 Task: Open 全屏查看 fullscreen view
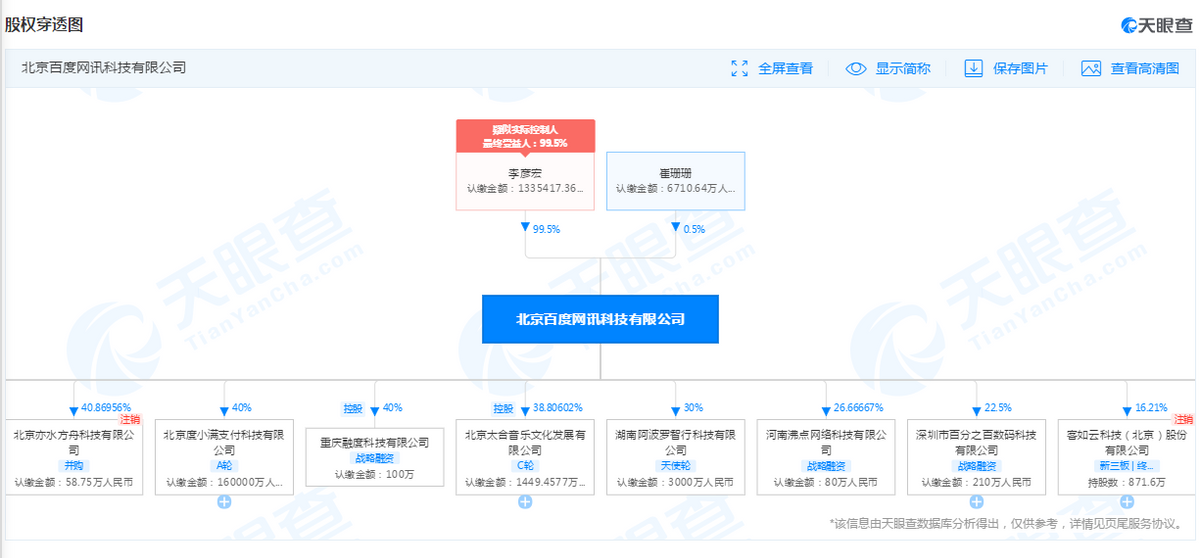785,68
